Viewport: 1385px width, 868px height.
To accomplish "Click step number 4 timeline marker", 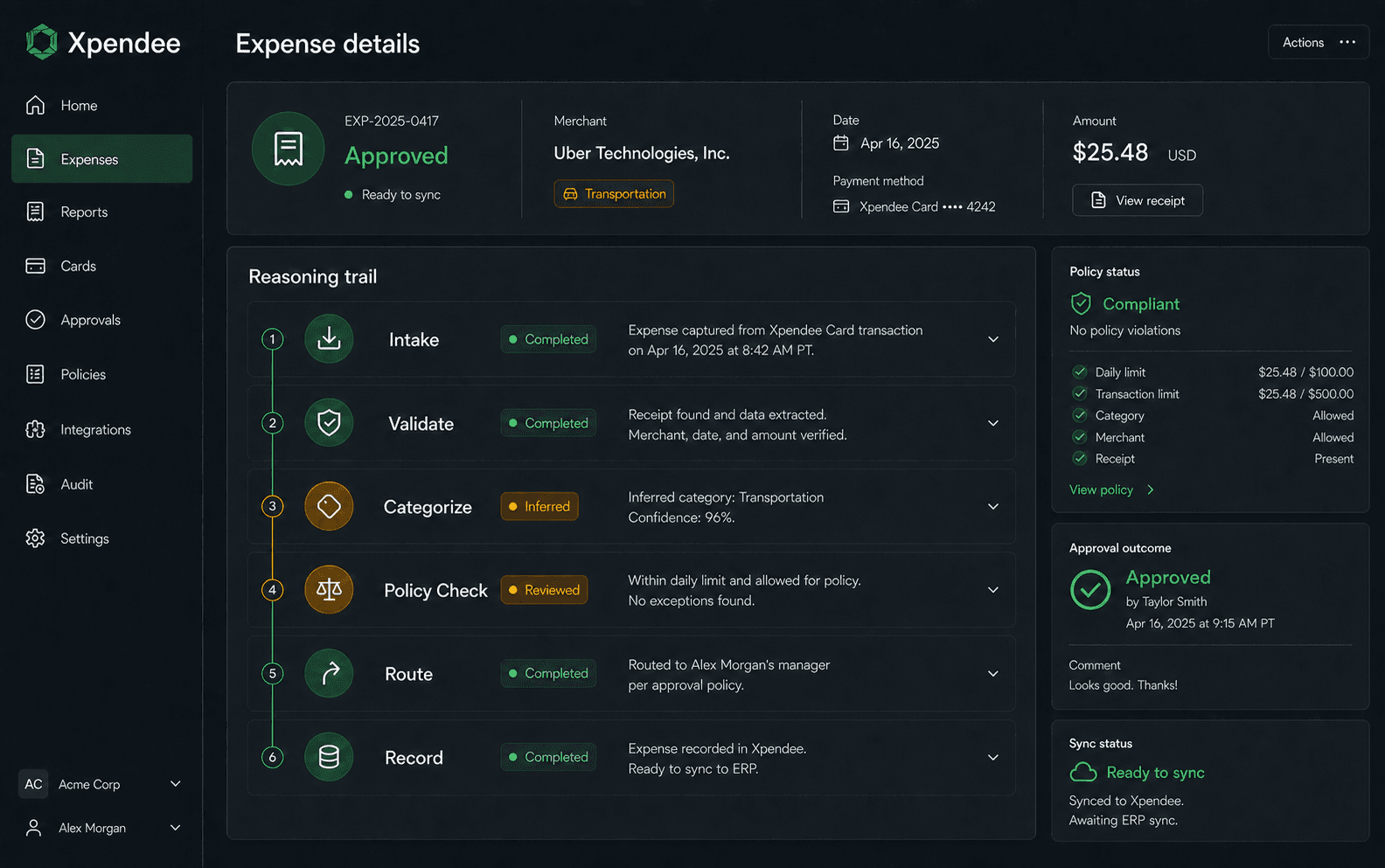I will point(272,590).
